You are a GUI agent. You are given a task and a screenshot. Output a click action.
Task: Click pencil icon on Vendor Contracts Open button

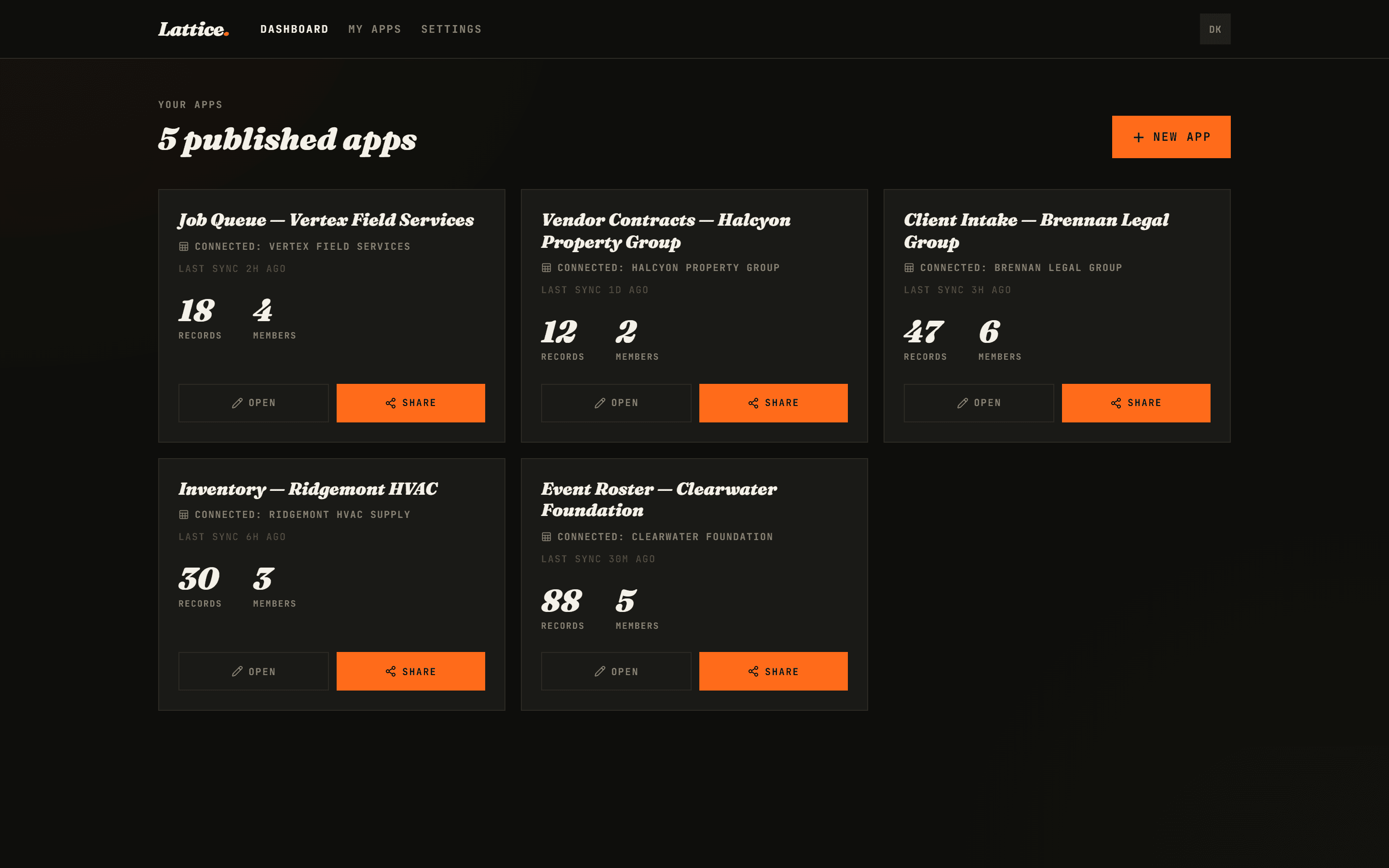click(x=600, y=403)
